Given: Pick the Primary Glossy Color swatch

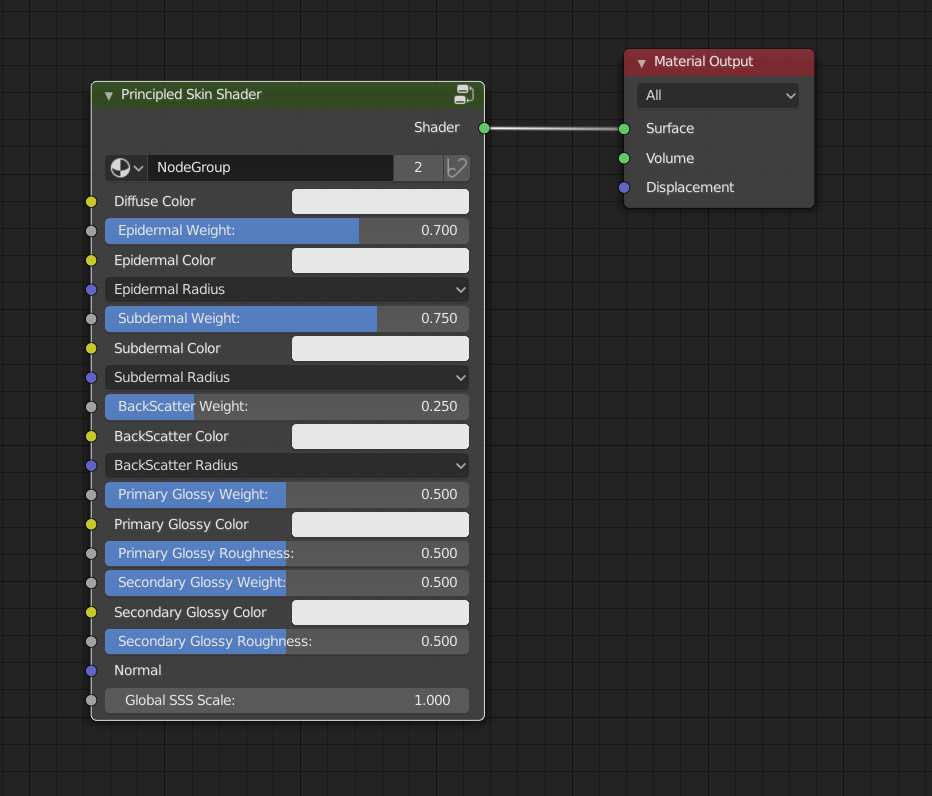Looking at the screenshot, I should [x=380, y=524].
